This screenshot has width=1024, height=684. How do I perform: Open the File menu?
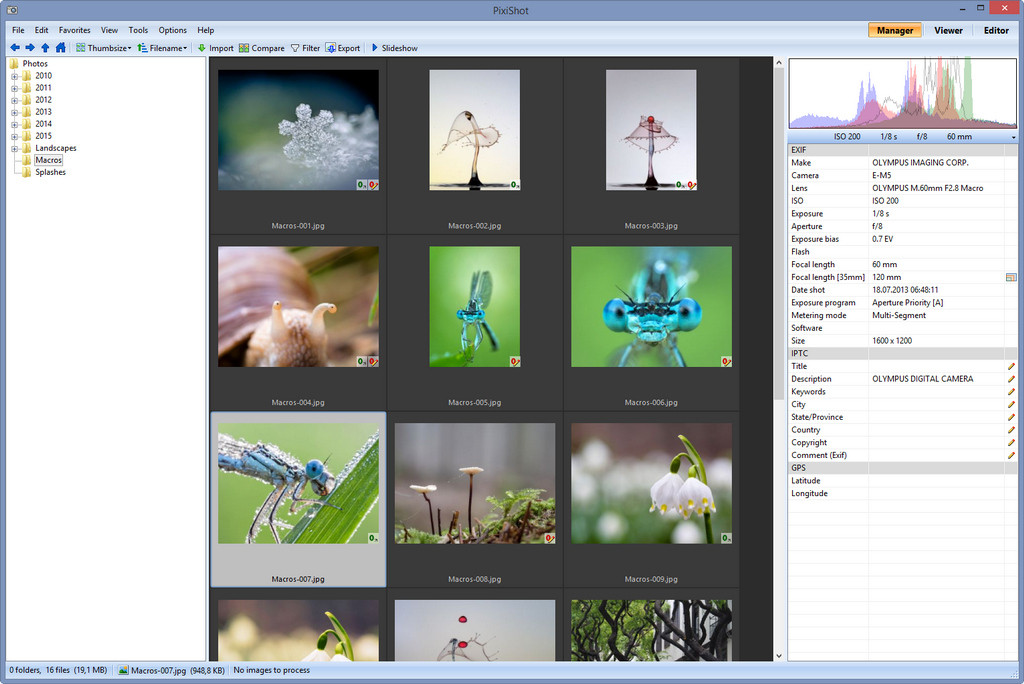click(18, 30)
